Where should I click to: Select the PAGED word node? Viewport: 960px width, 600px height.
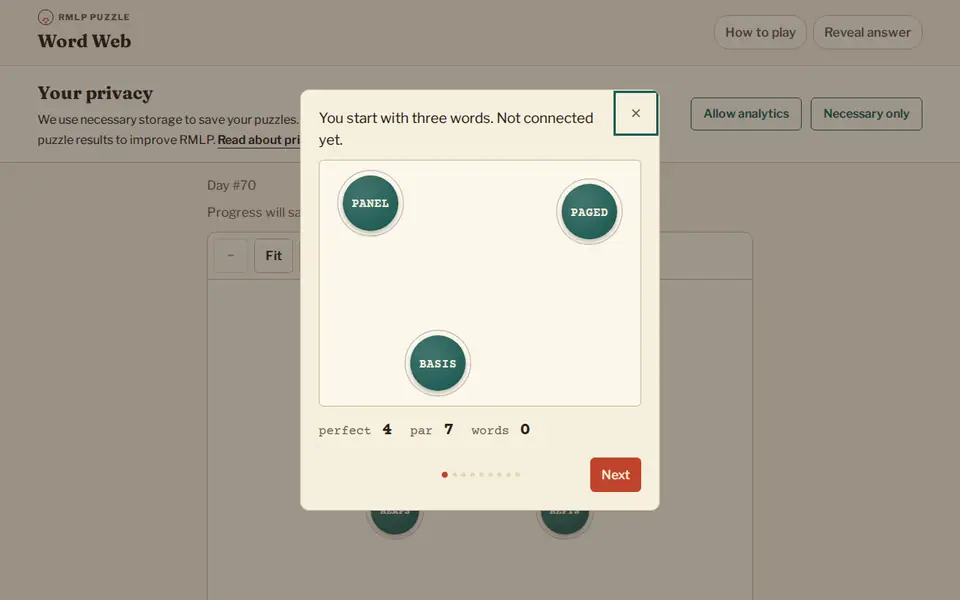pos(589,212)
